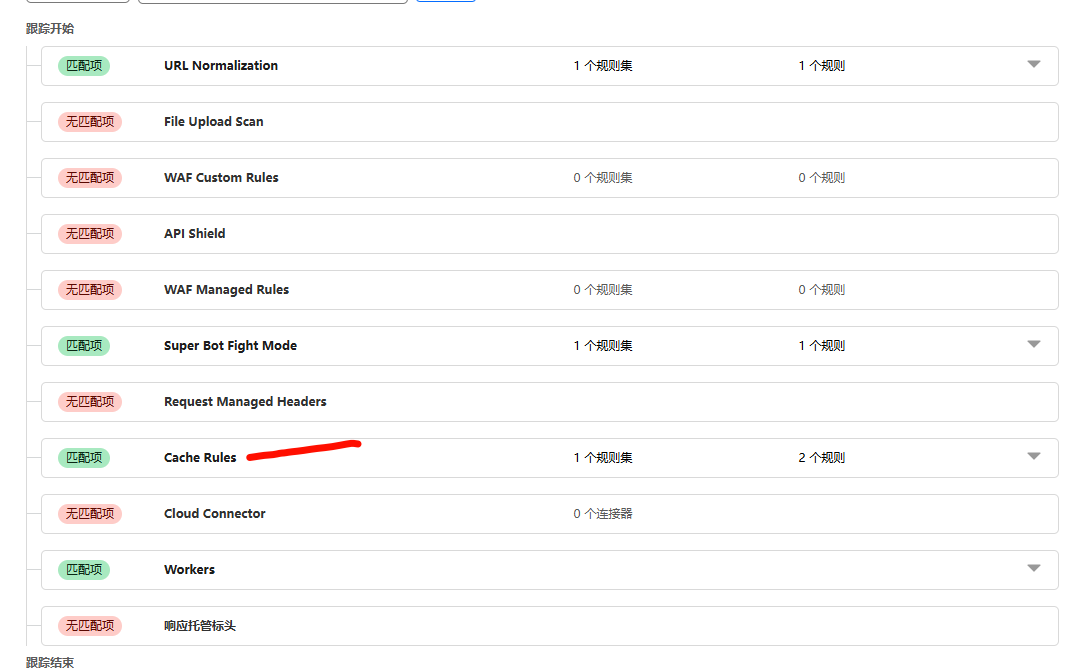Screen dimensions: 1091x672
Task: Click the WAF Managed Rules title
Action: pos(226,289)
